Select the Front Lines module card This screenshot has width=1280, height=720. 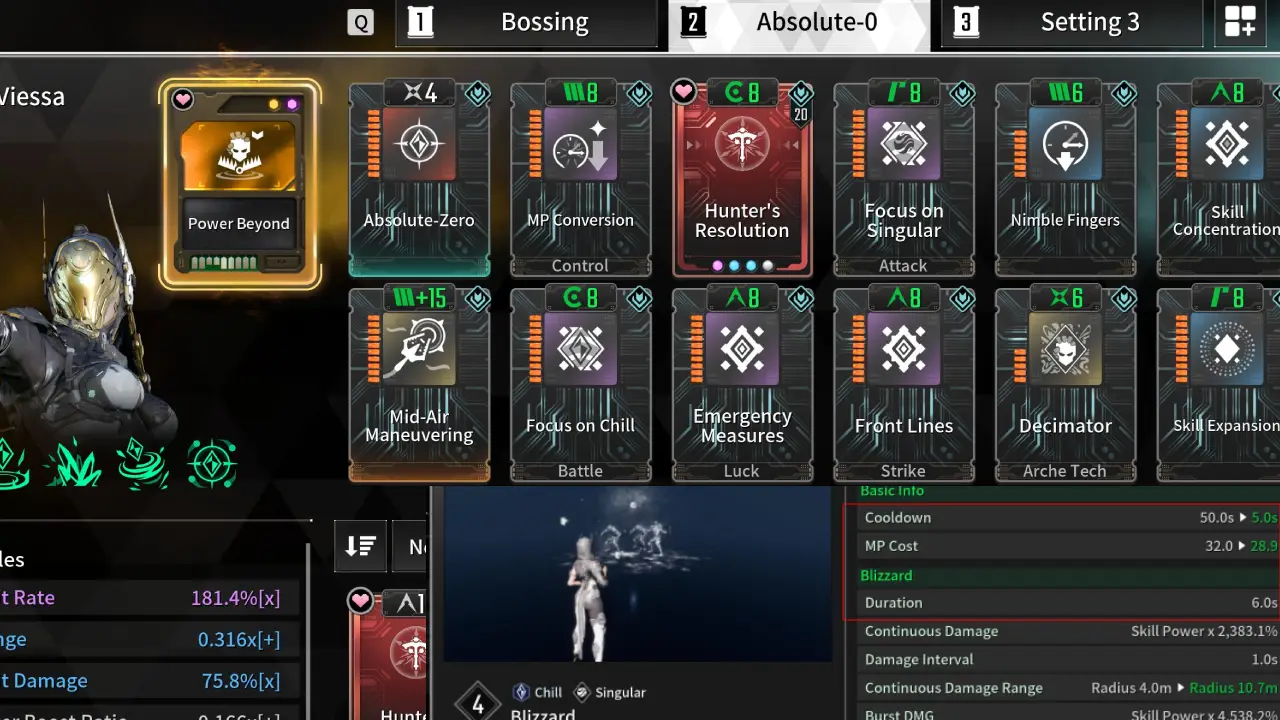[x=903, y=385]
